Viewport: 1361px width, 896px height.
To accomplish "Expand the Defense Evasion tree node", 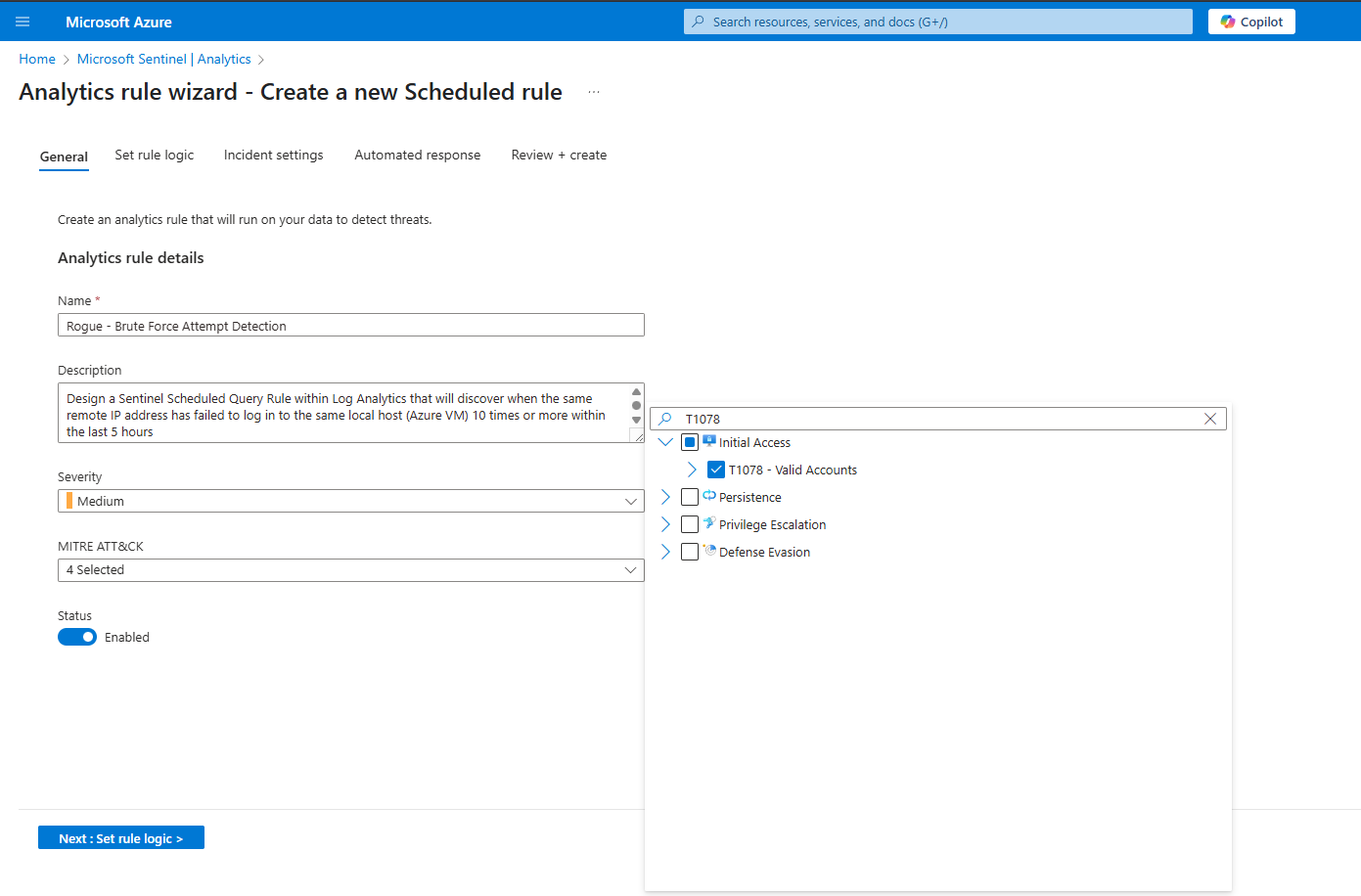I will pos(666,552).
